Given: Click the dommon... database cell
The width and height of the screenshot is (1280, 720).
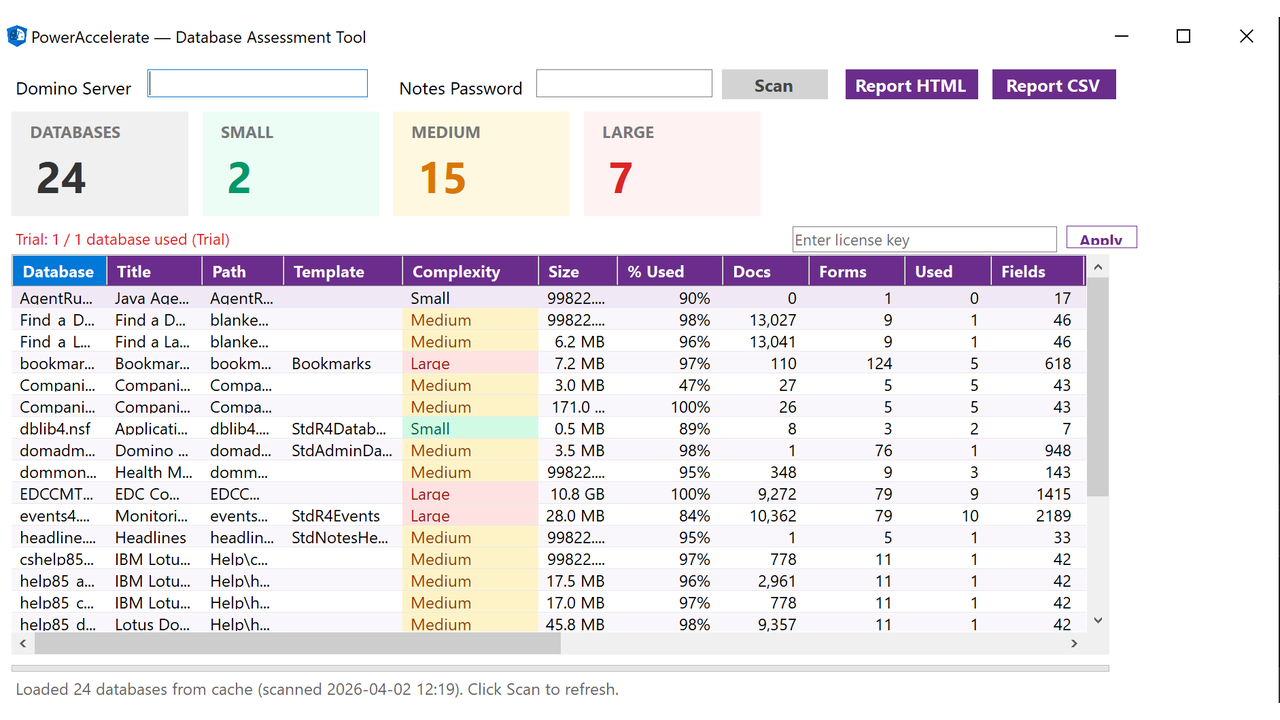Looking at the screenshot, I should coord(58,472).
